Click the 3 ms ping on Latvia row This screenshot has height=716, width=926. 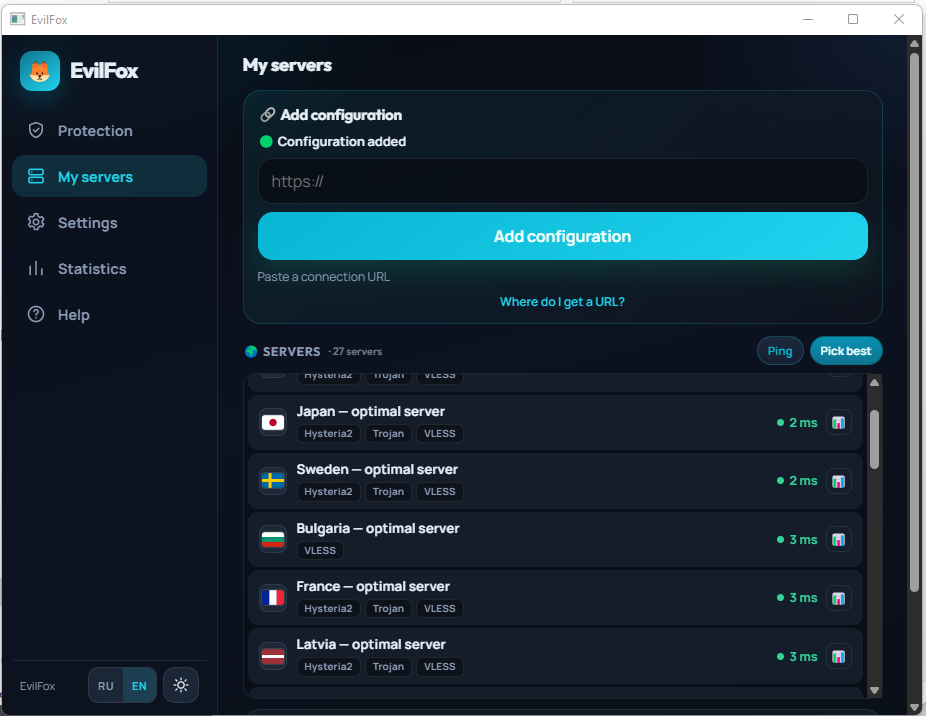point(797,657)
